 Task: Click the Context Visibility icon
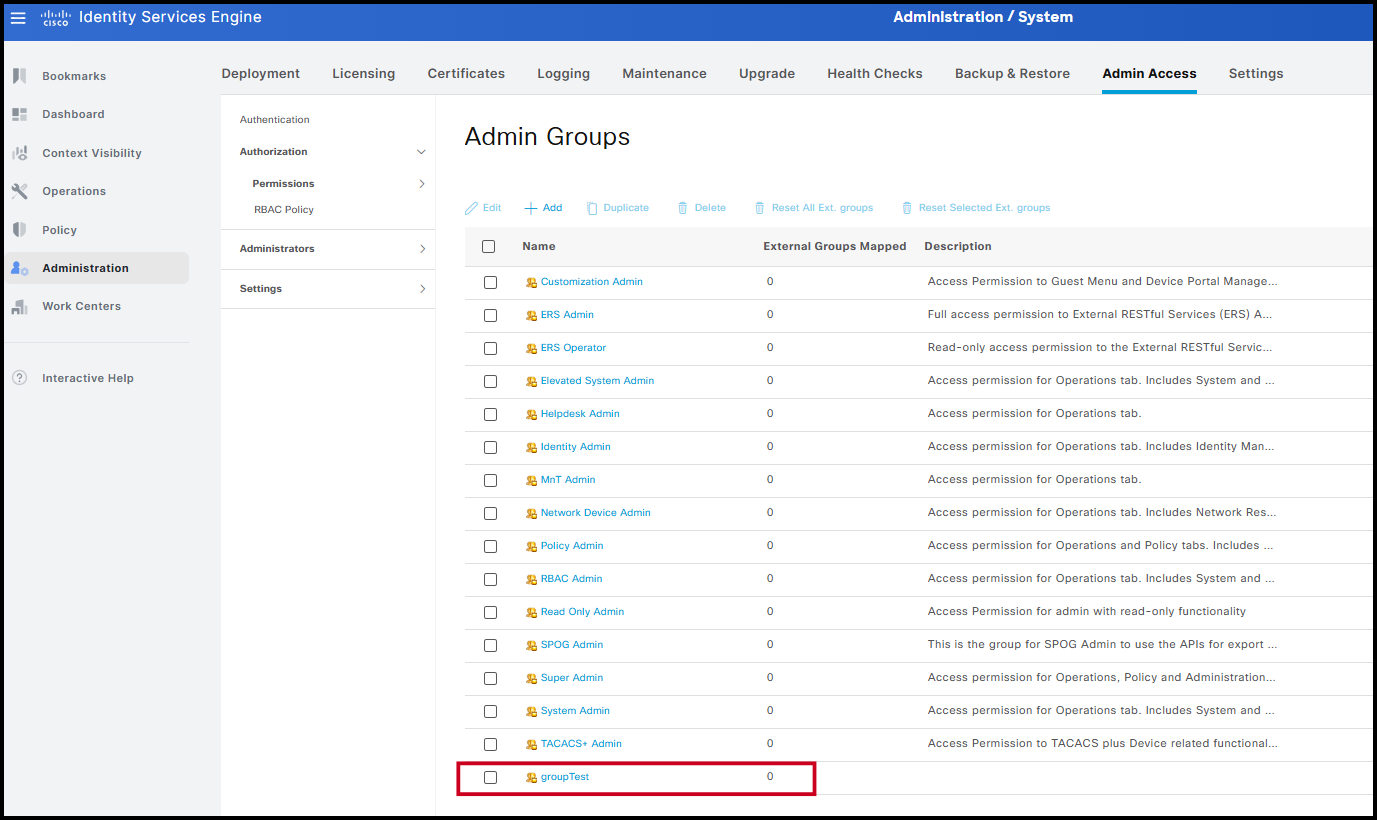[x=19, y=153]
